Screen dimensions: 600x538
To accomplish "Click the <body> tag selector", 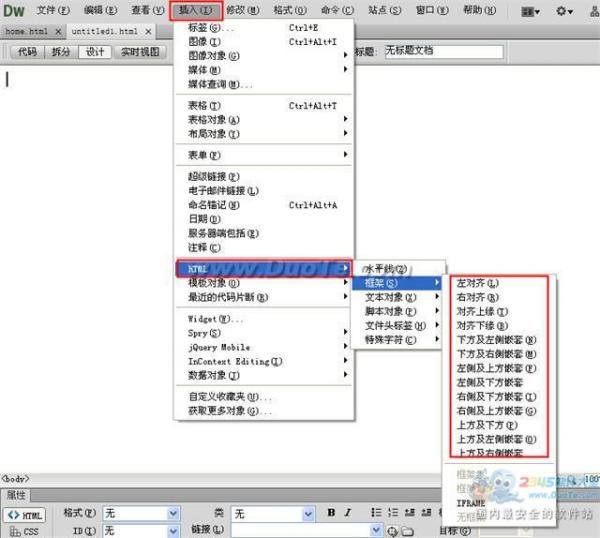I will click(x=16, y=478).
